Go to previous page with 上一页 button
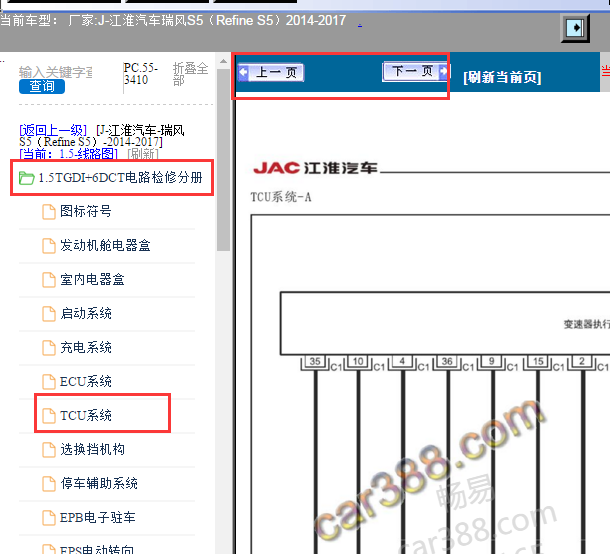This screenshot has height=554, width=610. click(271, 72)
